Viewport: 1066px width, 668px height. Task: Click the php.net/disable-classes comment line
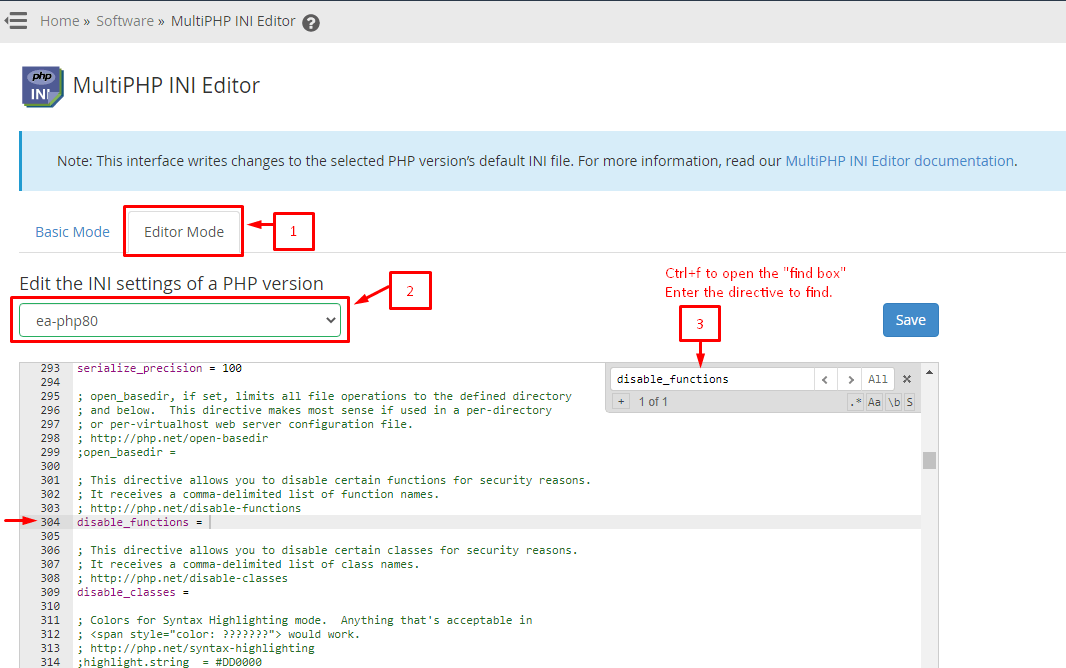[x=182, y=578]
